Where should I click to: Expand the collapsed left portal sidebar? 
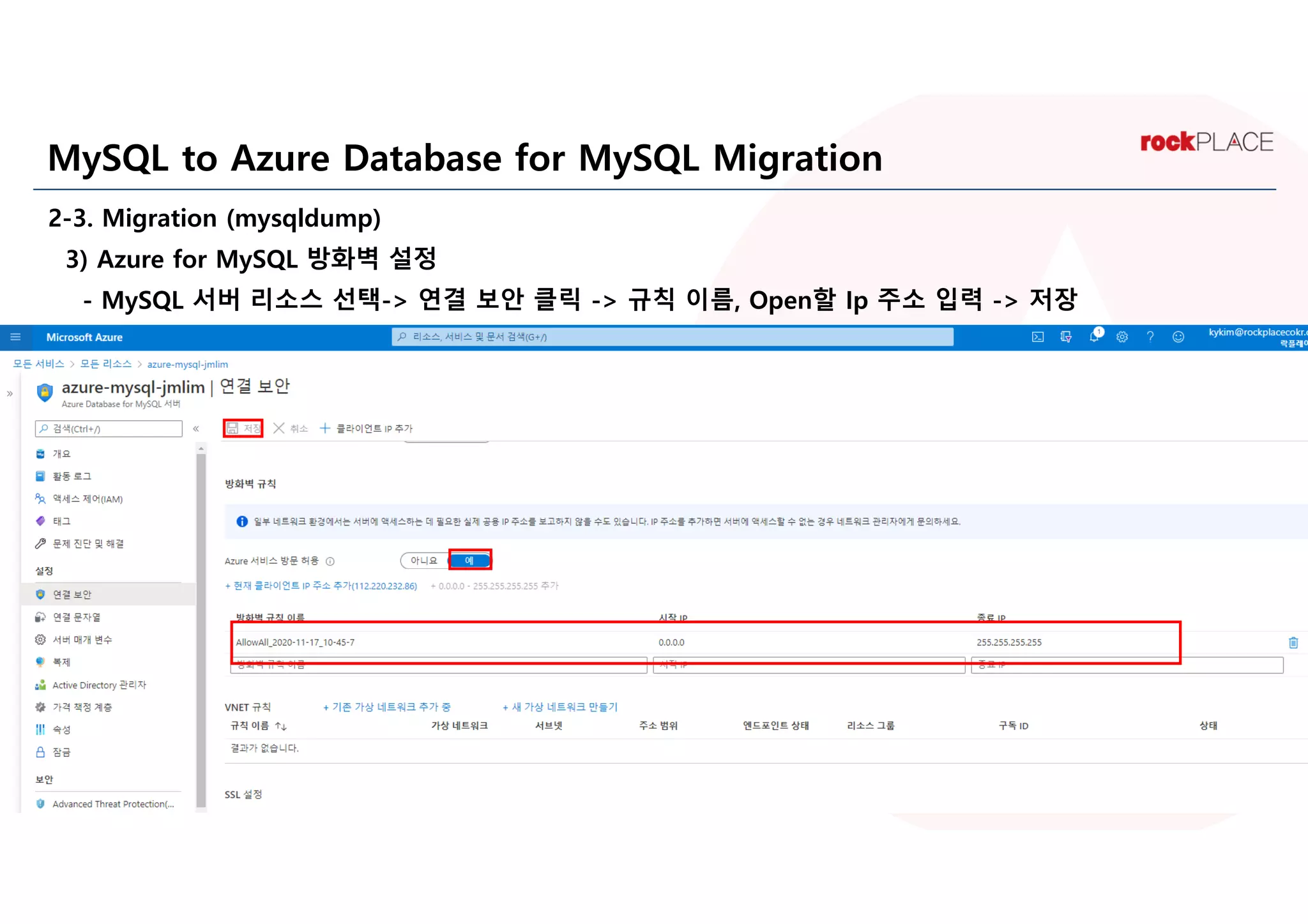pyautogui.click(x=10, y=394)
